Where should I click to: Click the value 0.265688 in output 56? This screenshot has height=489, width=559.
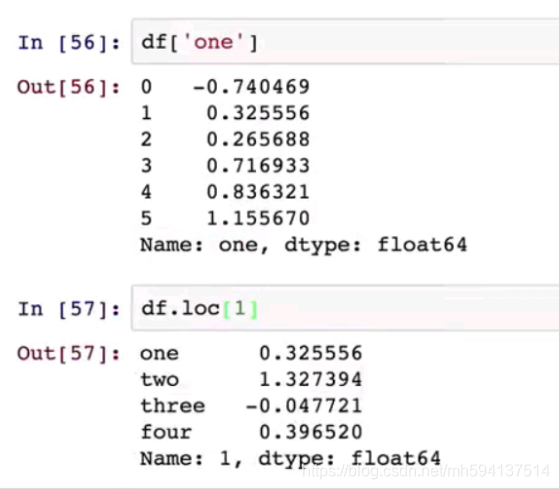(258, 139)
